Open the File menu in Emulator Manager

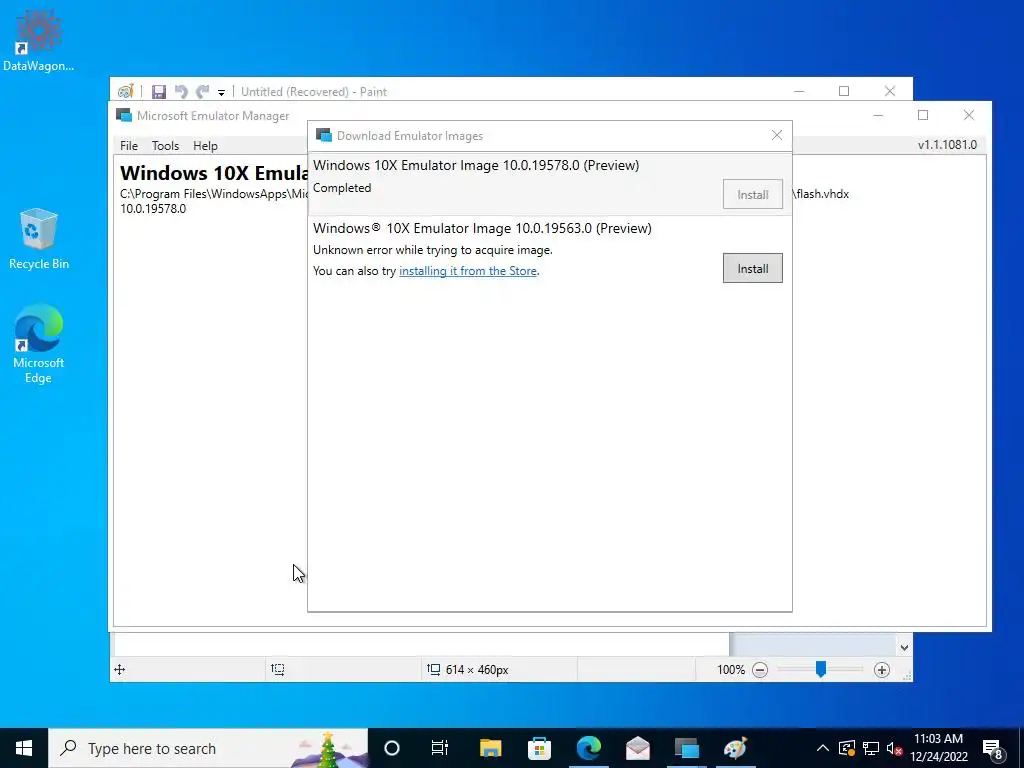(129, 146)
